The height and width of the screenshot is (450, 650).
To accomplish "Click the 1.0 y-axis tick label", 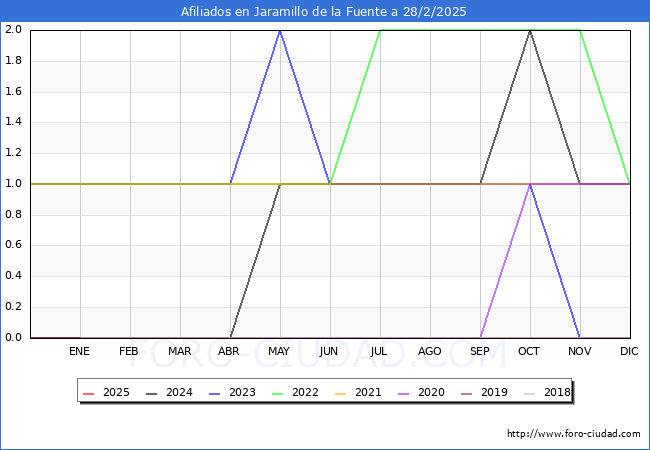I will [14, 184].
